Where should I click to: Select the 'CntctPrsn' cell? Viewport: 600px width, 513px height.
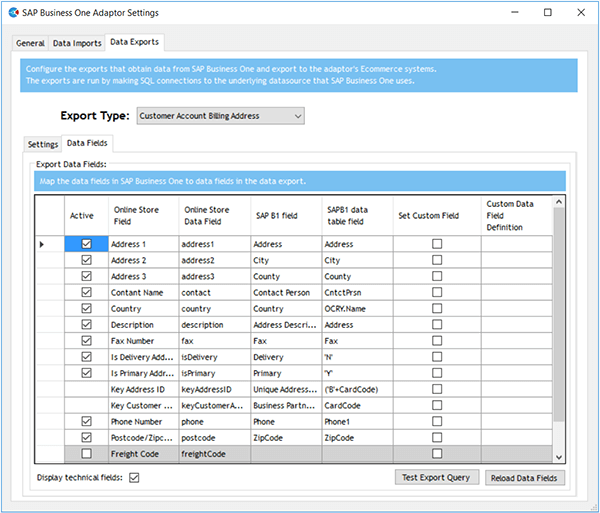tap(357, 293)
